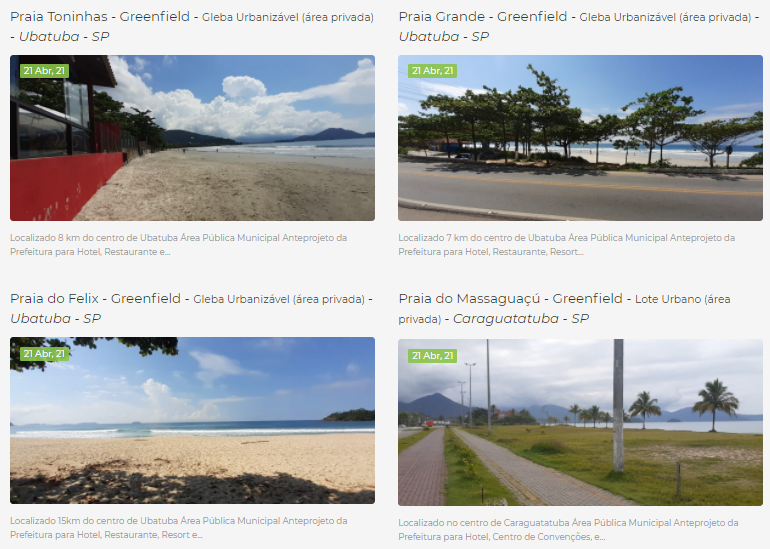Click the Praia do Felix beach photo
This screenshot has width=770, height=549.
192,420
